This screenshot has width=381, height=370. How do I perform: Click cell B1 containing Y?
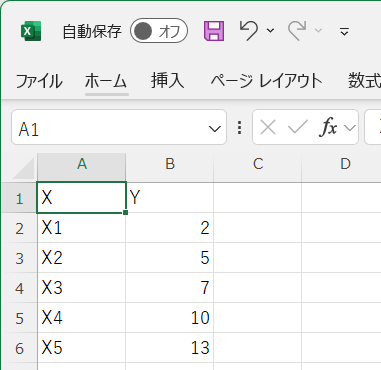coord(170,198)
